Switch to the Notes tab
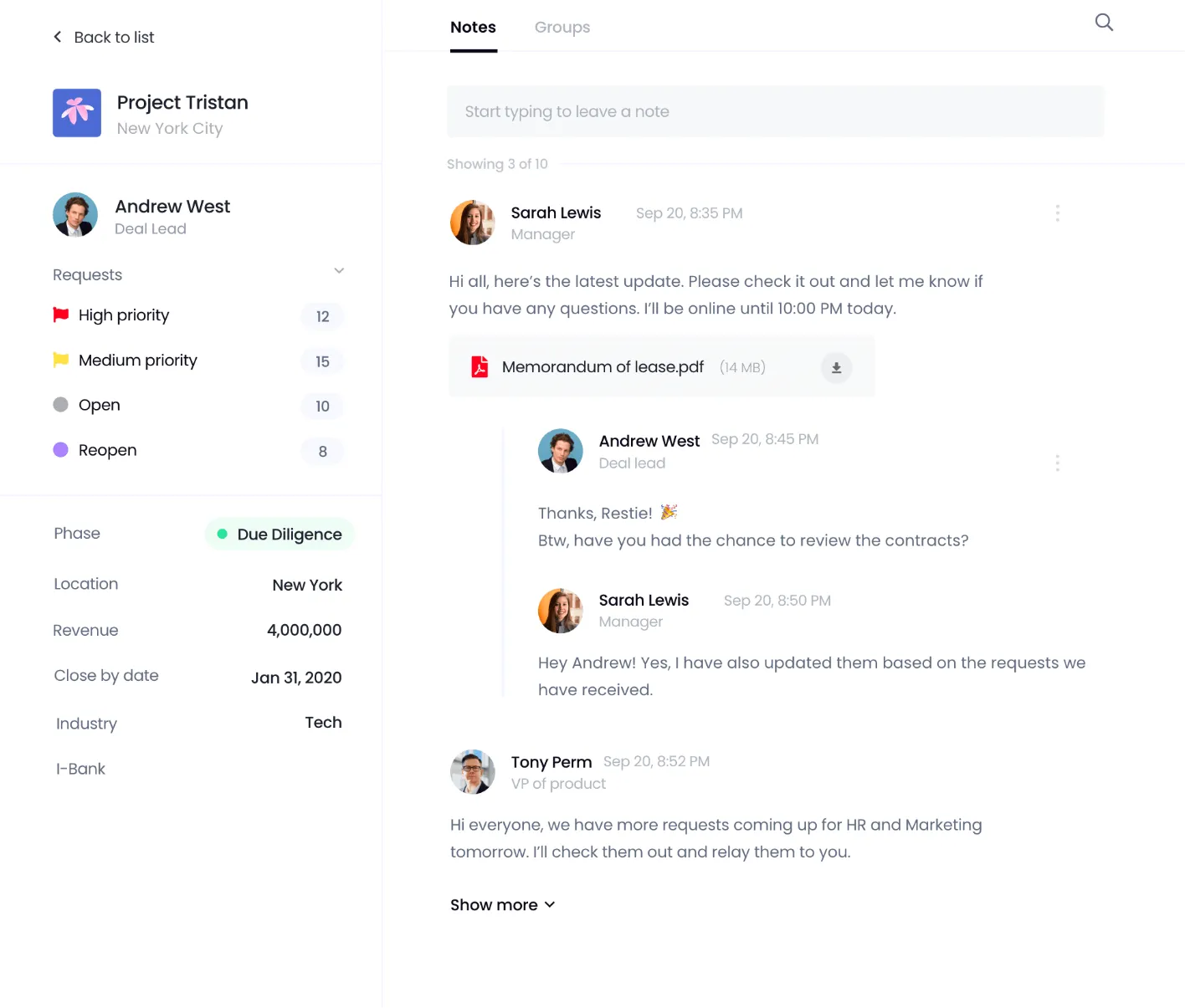Viewport: 1185px width, 1008px height. click(473, 28)
